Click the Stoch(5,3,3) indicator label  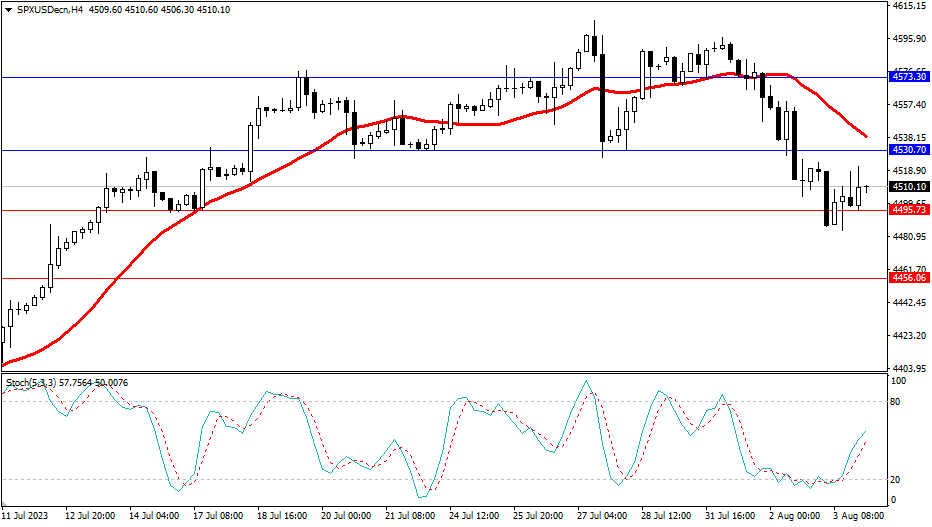[x=30, y=382]
